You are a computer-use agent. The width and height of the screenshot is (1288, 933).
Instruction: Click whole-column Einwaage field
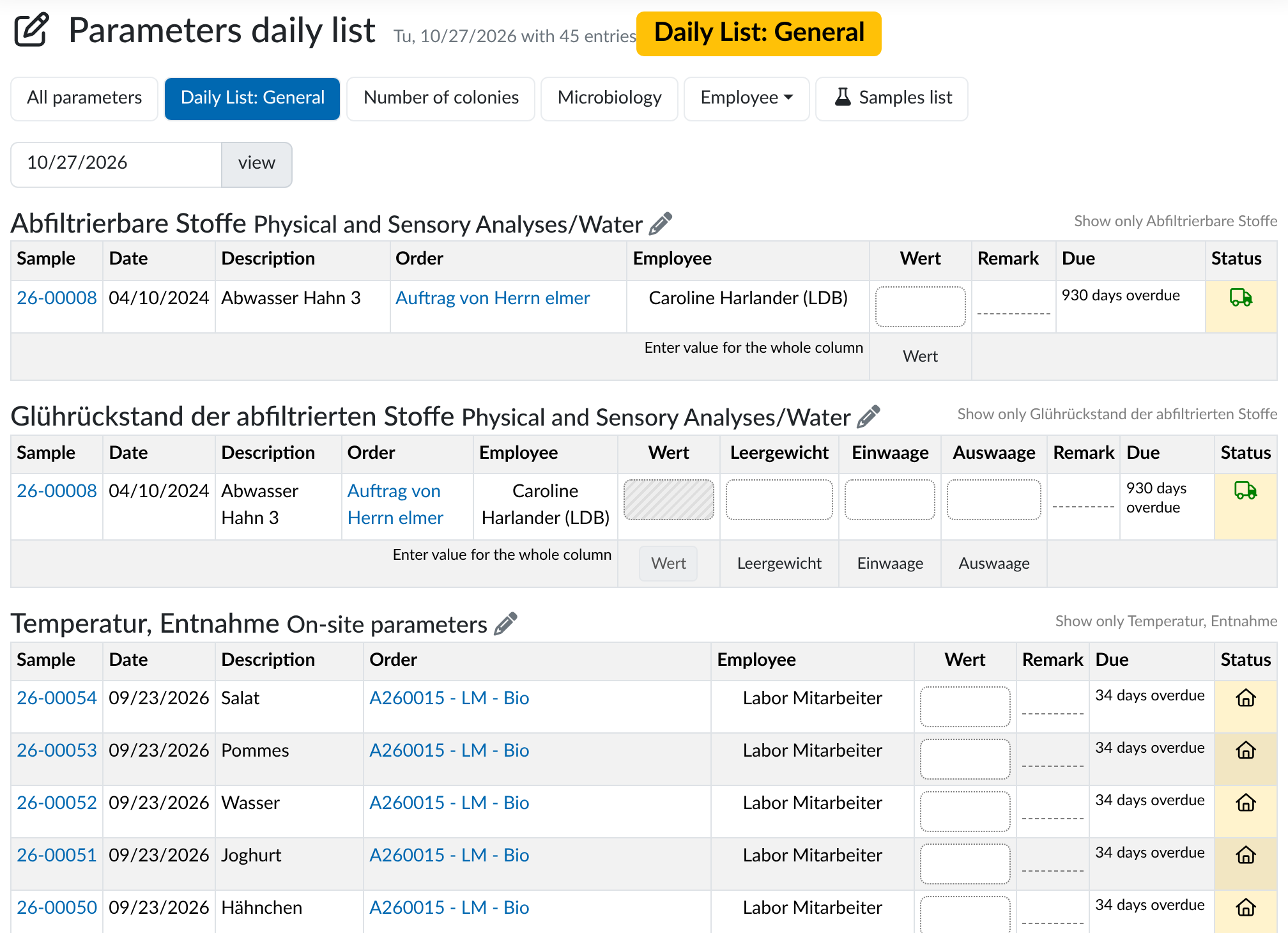coord(890,563)
